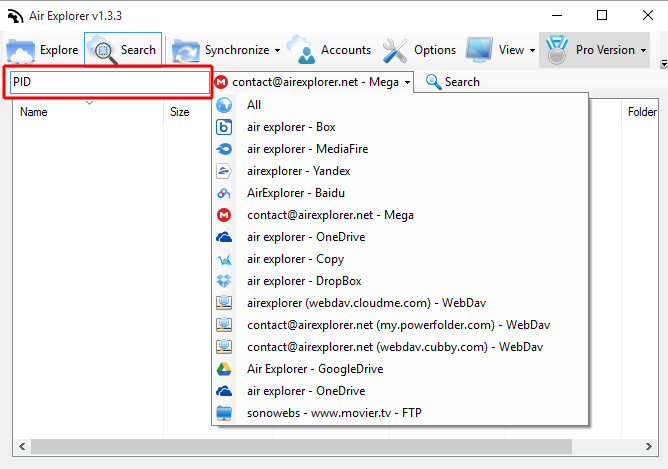Expand the Synchronize dropdown arrow
668x469 pixels.
pyautogui.click(x=277, y=50)
